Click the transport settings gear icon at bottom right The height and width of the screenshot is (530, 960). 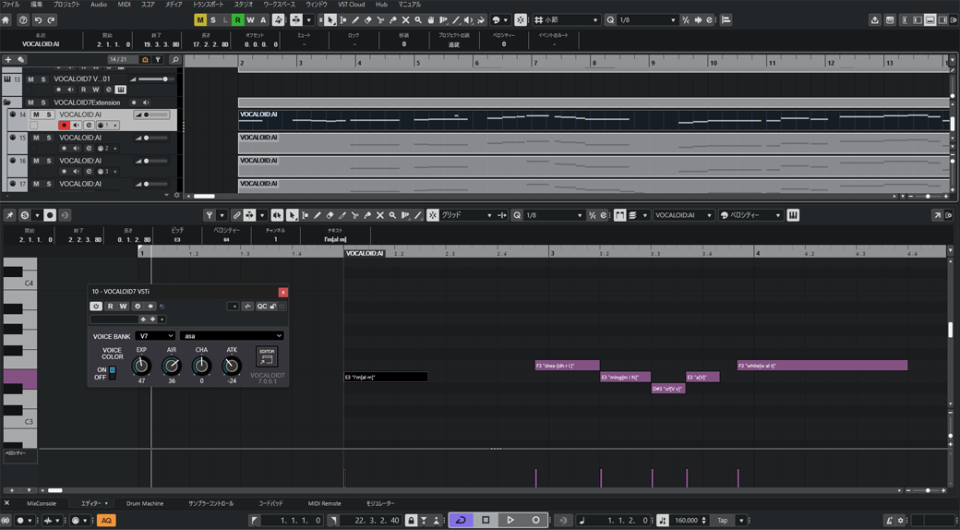[x=901, y=521]
